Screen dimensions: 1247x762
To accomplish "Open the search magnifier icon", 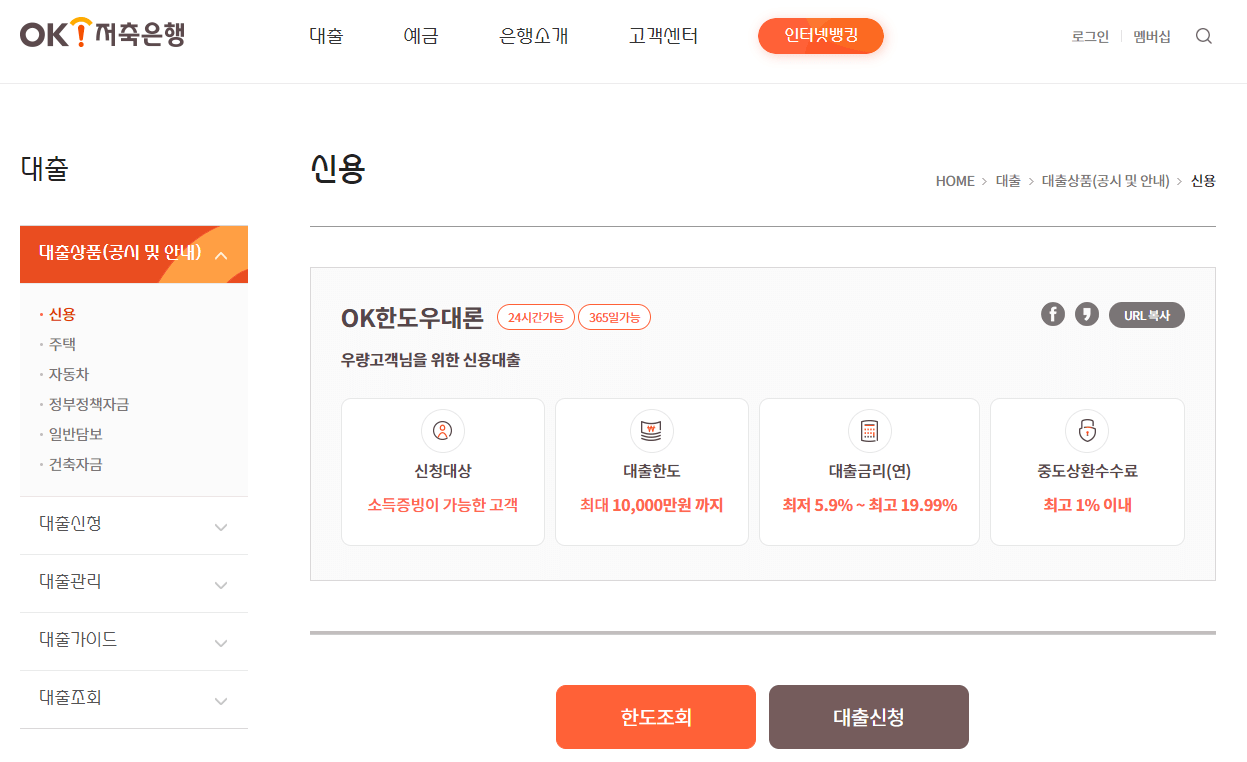I will (1204, 36).
